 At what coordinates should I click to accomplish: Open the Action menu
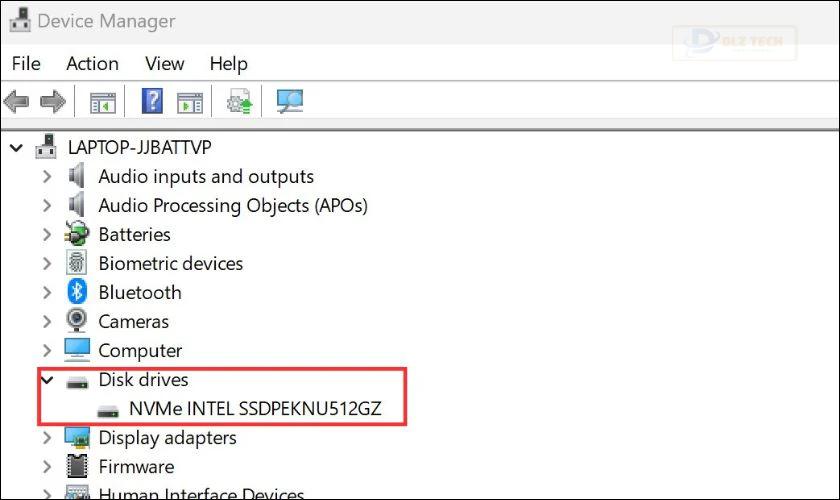point(93,64)
